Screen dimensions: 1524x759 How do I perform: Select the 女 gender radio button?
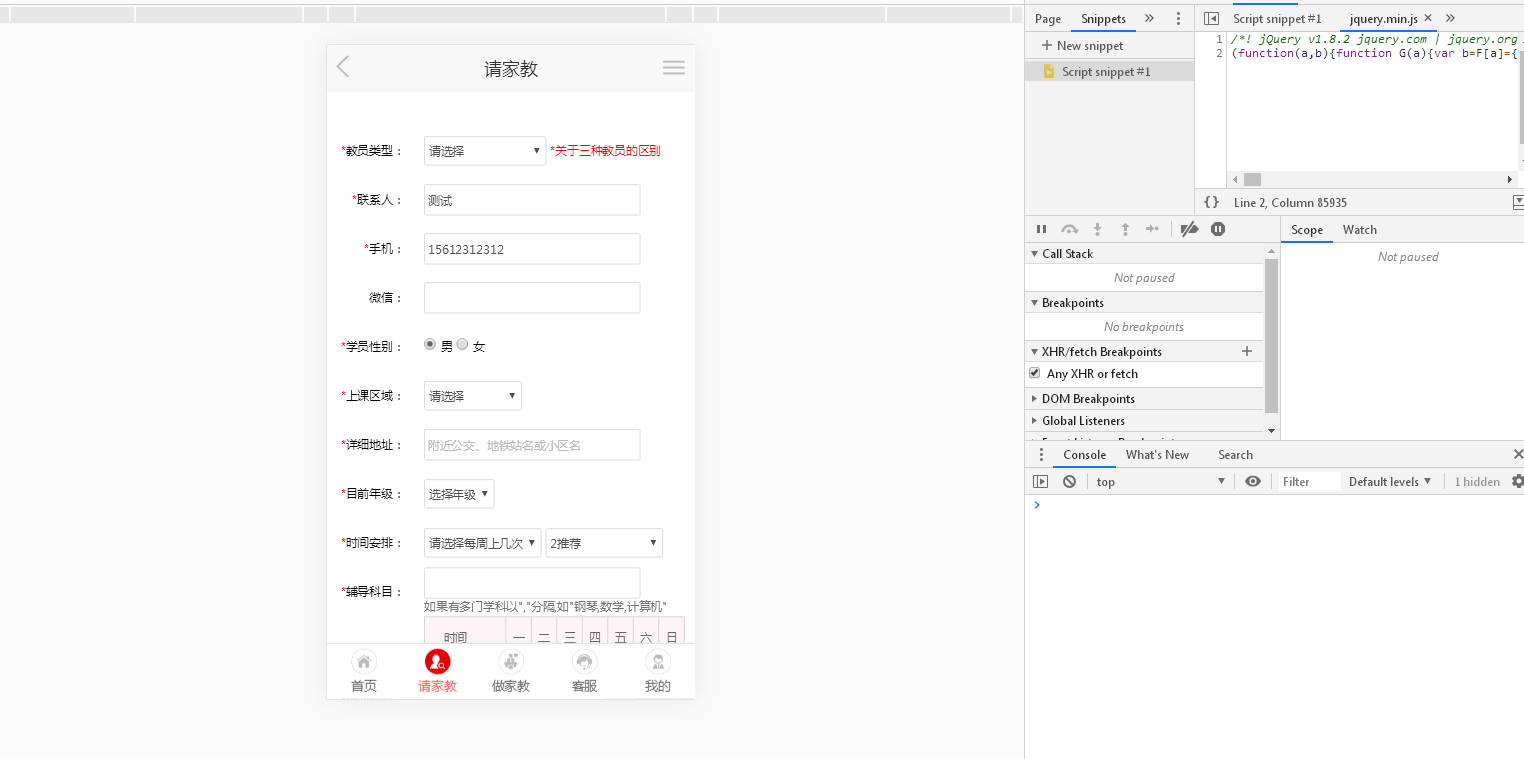pyautogui.click(x=462, y=344)
